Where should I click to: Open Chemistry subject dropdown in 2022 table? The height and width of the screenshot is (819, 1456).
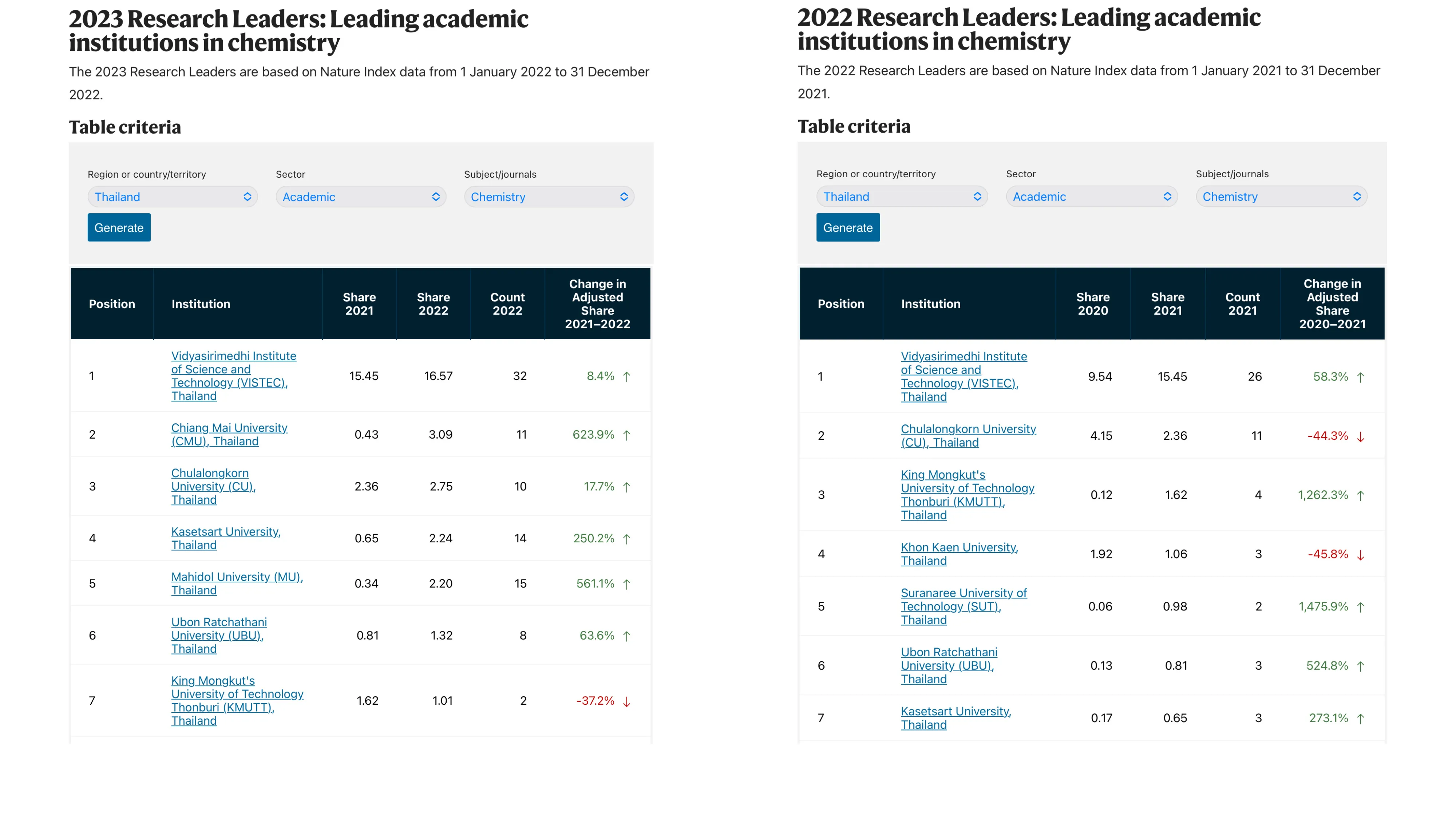click(1281, 197)
